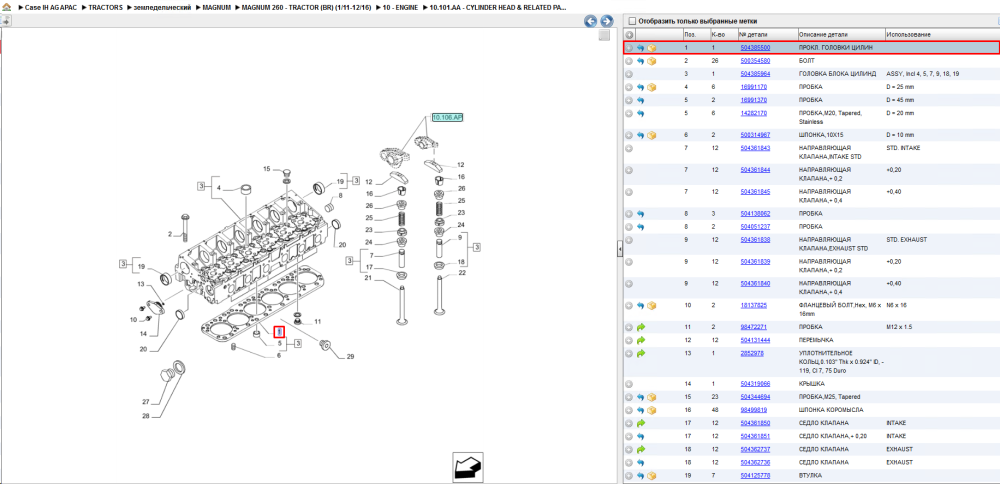Select the 'ВТУЛКА' description cell
Viewport: 1000px width, 484px height.
[x=810, y=476]
